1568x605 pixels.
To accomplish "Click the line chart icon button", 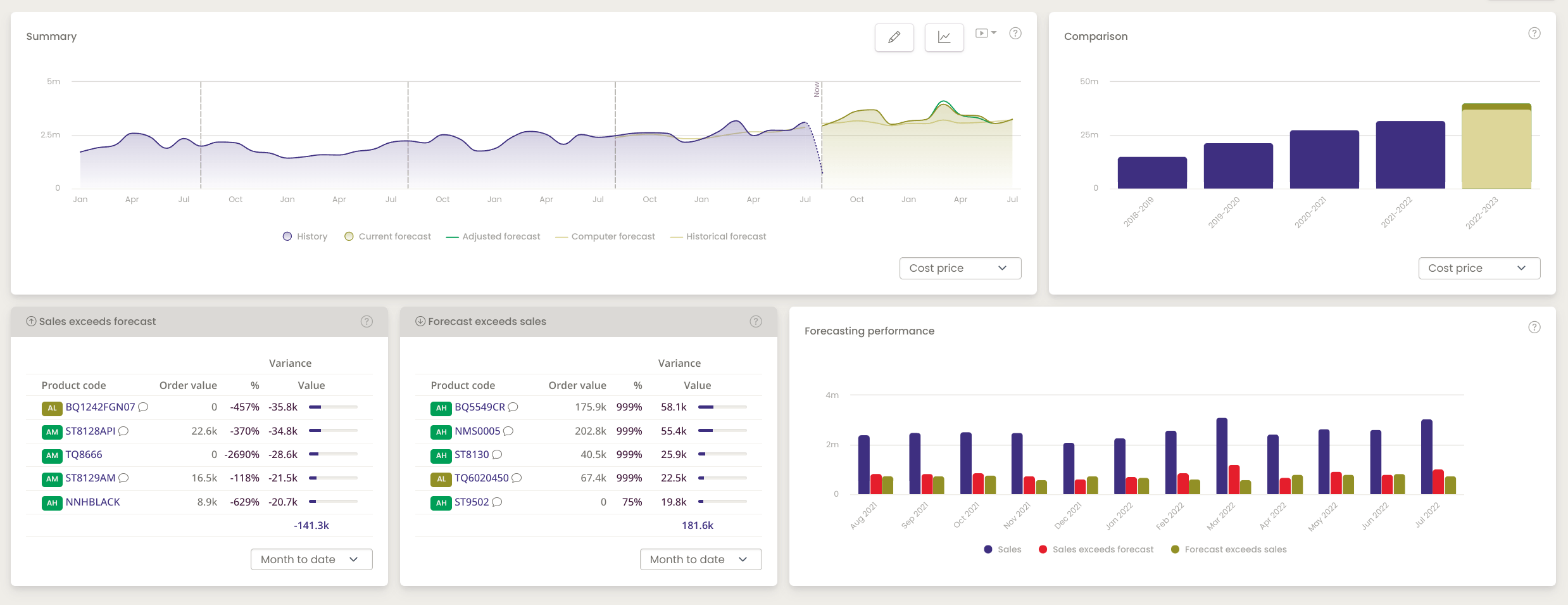I will click(x=944, y=37).
